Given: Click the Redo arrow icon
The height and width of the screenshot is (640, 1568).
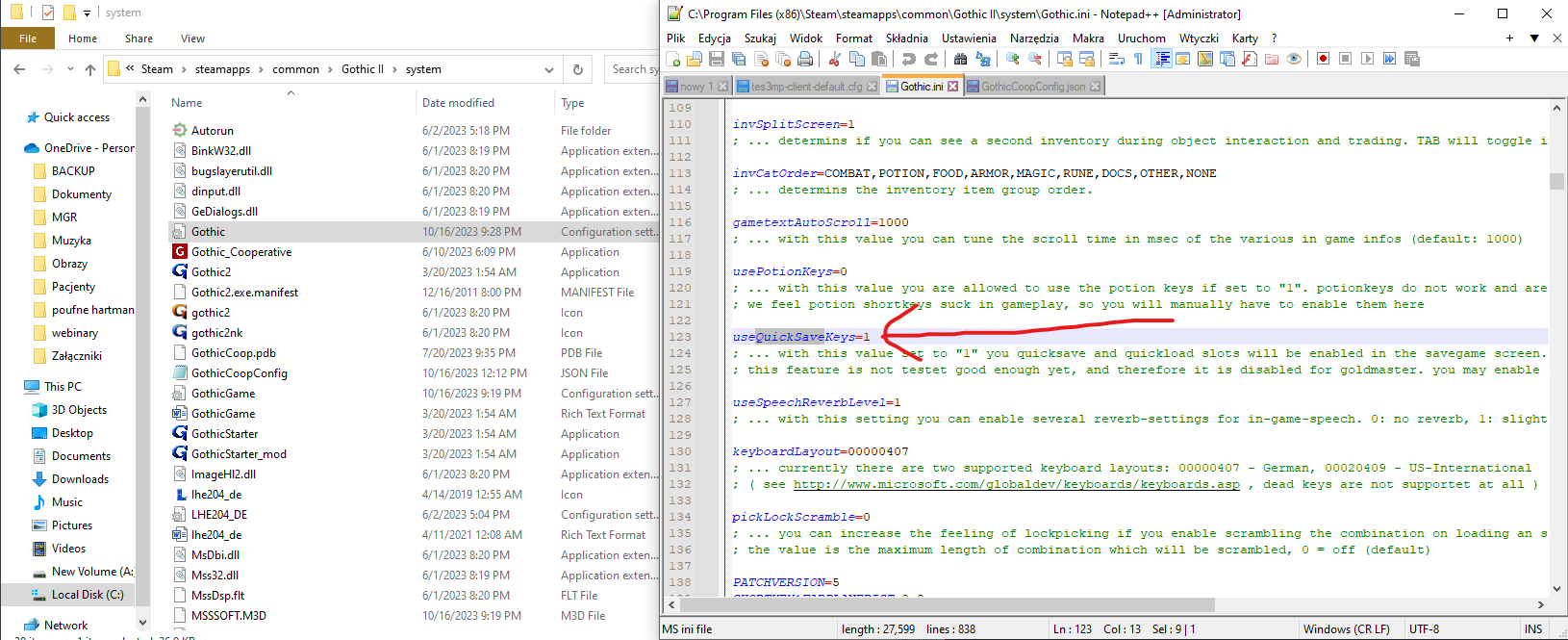Looking at the screenshot, I should (x=931, y=59).
